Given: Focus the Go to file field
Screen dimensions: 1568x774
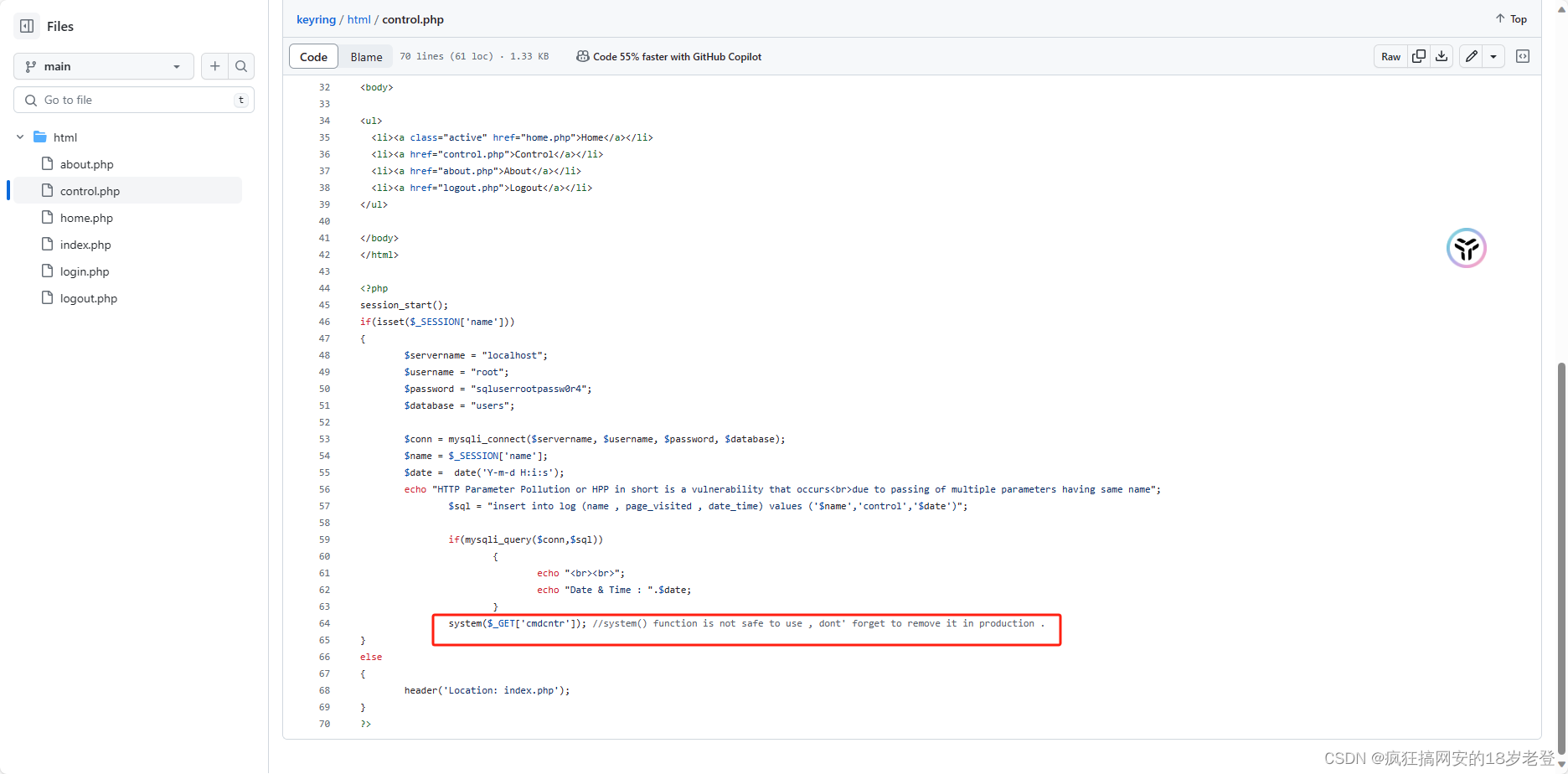Looking at the screenshot, I should 134,100.
